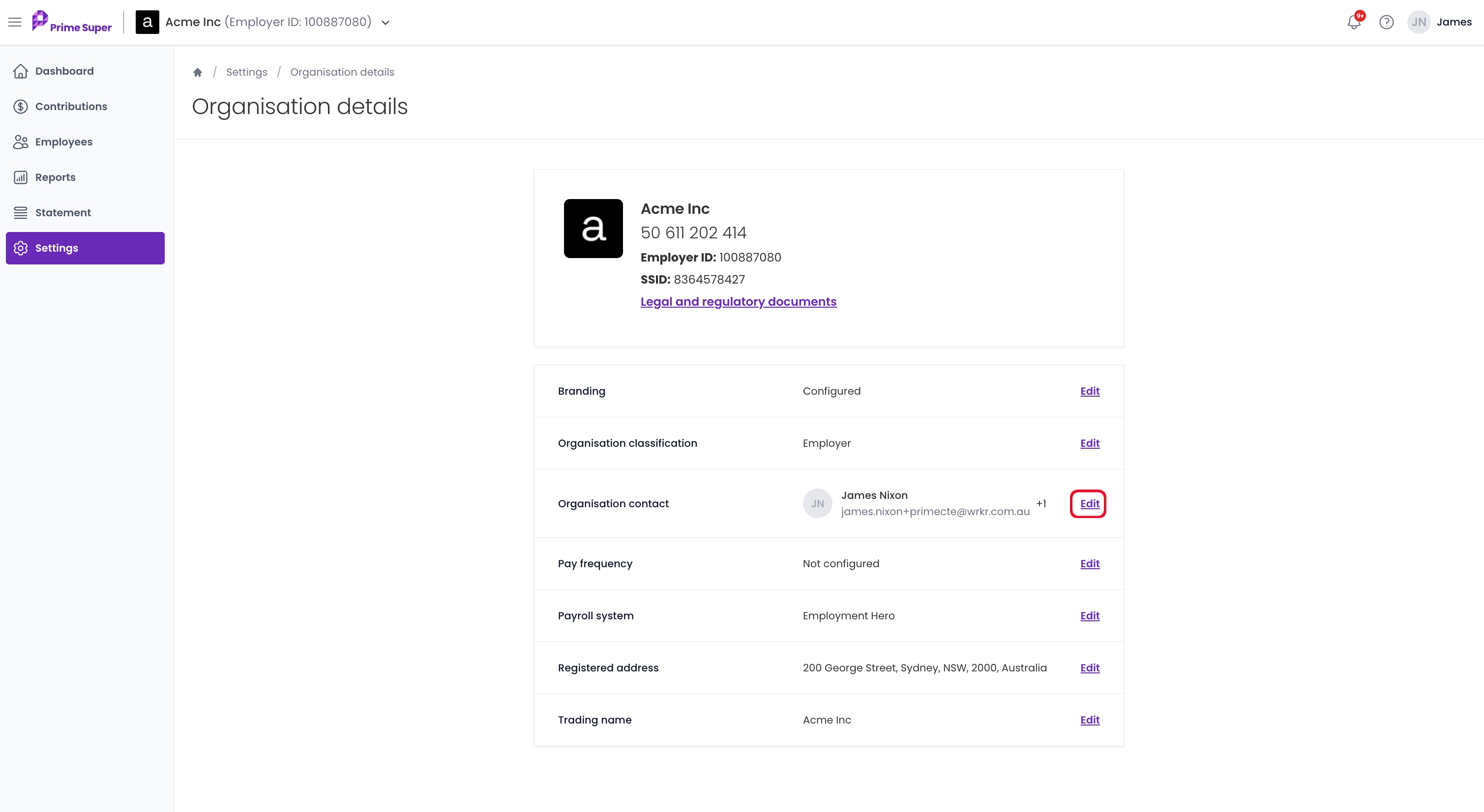Open the hamburger menu icon
1484x812 pixels.
(x=15, y=22)
